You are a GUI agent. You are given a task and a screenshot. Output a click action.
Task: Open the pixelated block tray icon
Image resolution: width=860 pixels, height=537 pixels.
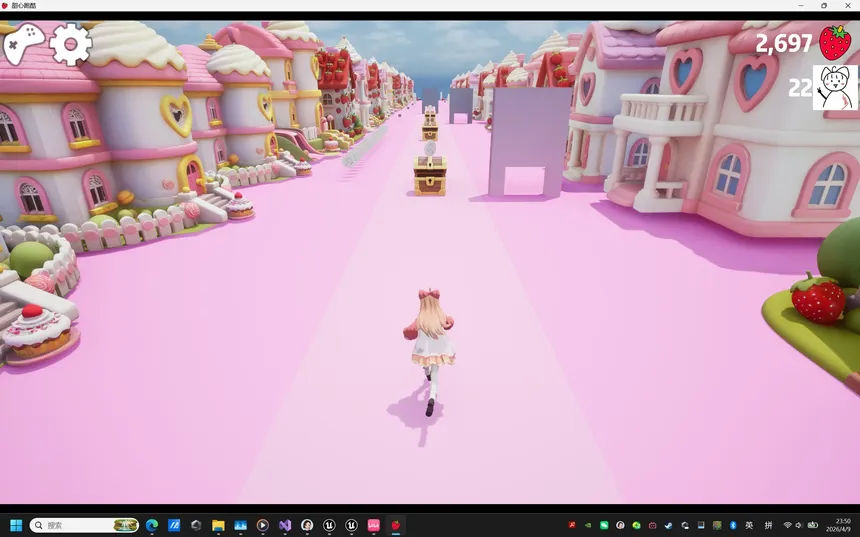717,525
